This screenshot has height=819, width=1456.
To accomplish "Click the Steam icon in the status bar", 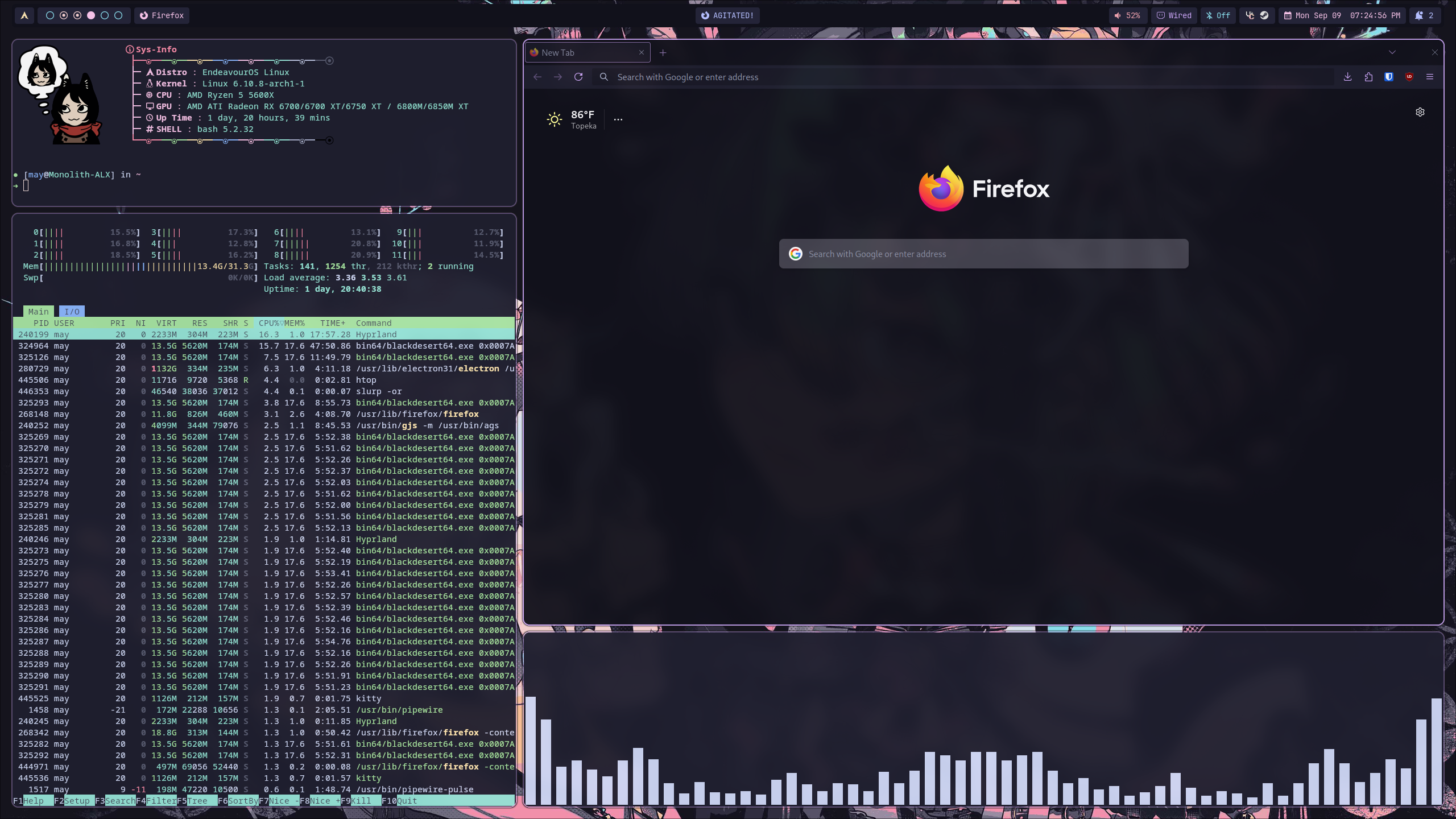I will [x=1264, y=15].
